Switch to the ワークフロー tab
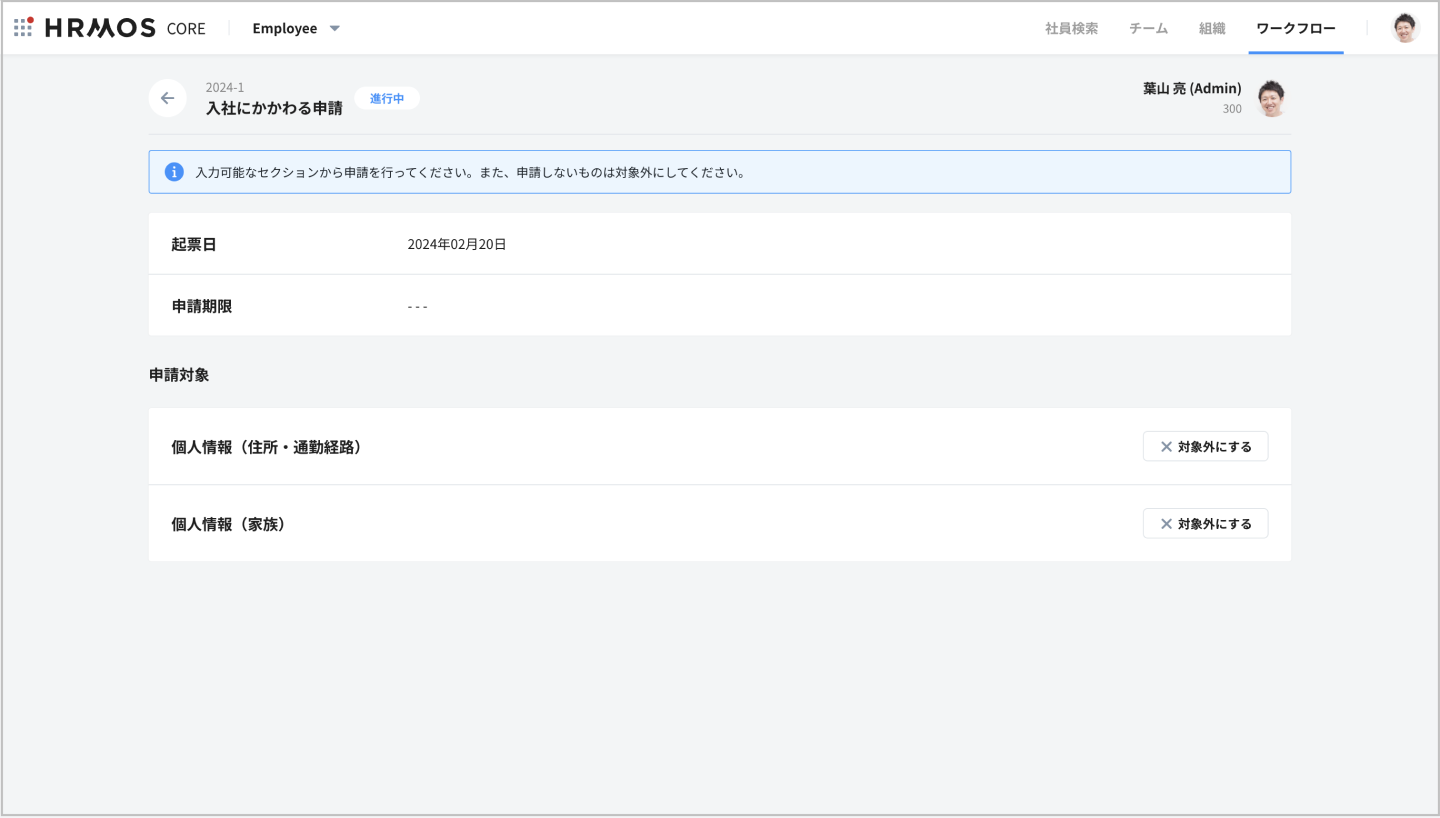Viewport: 1440px width, 818px height. [x=1295, y=28]
